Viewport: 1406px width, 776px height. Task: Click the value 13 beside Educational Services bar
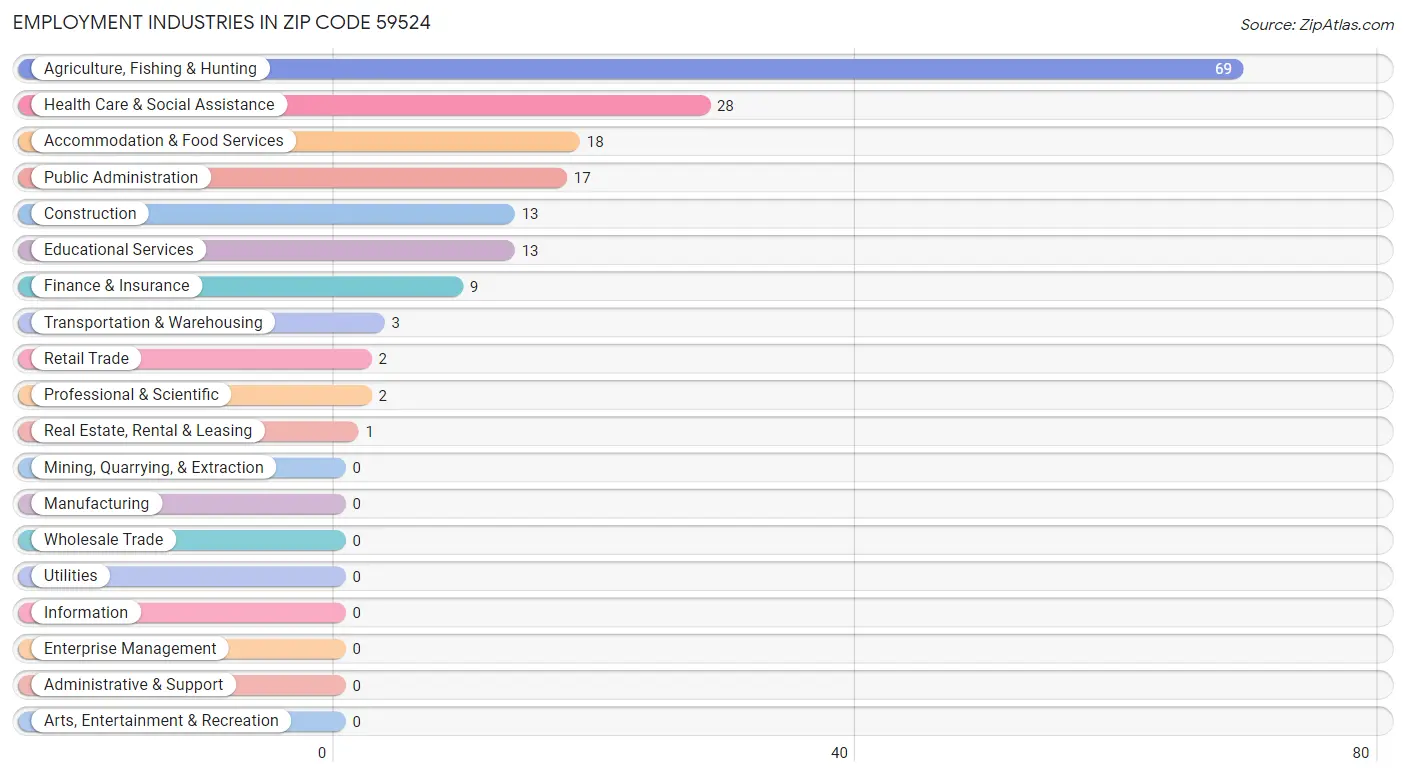530,251
